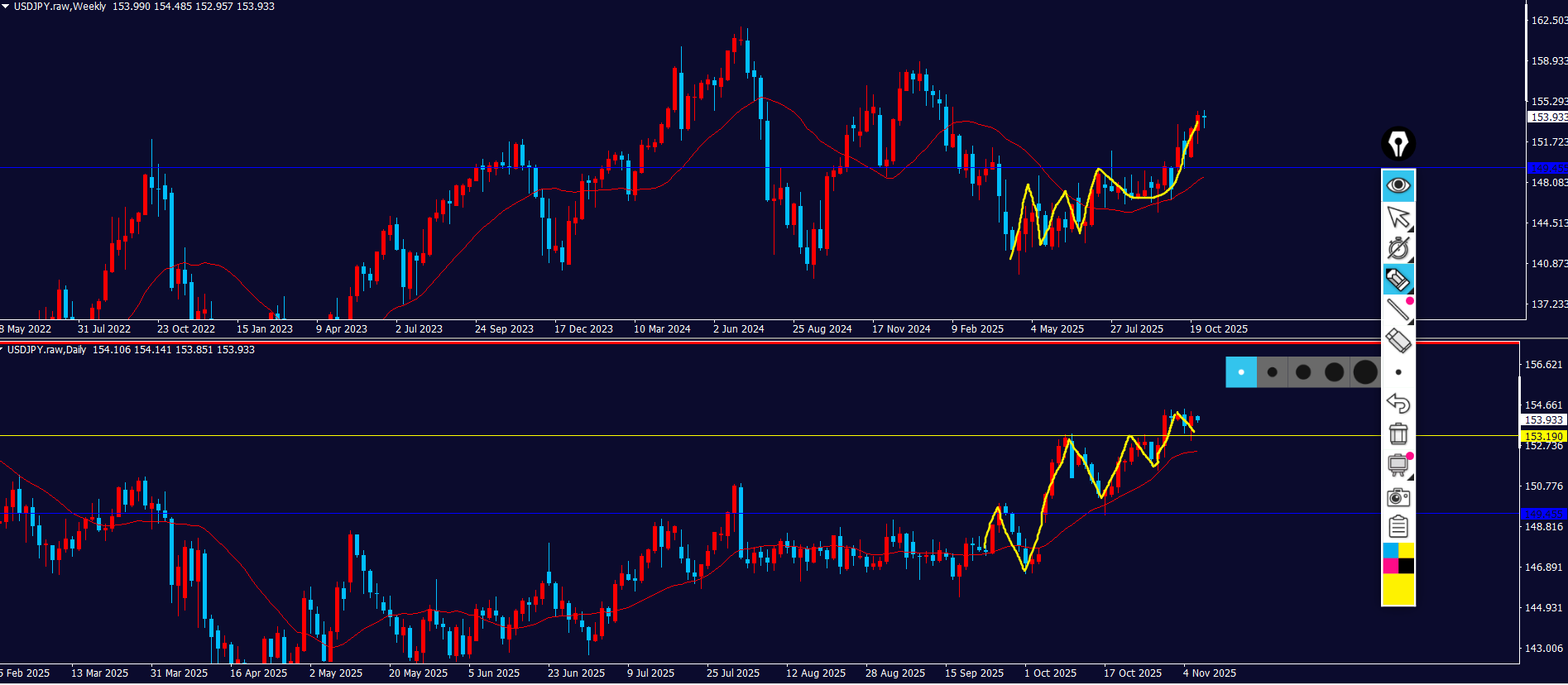Clear all drawings with the trash icon

click(x=1398, y=434)
